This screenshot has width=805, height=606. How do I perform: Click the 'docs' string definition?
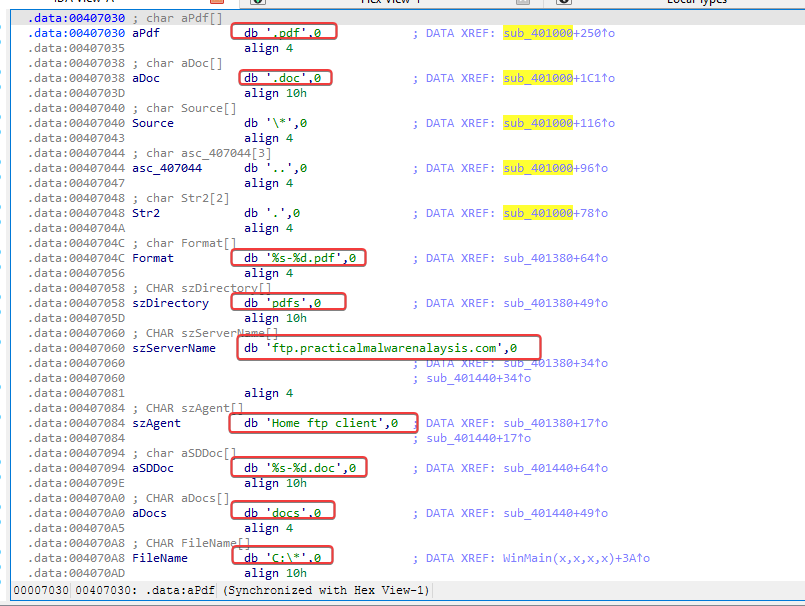pos(283,514)
